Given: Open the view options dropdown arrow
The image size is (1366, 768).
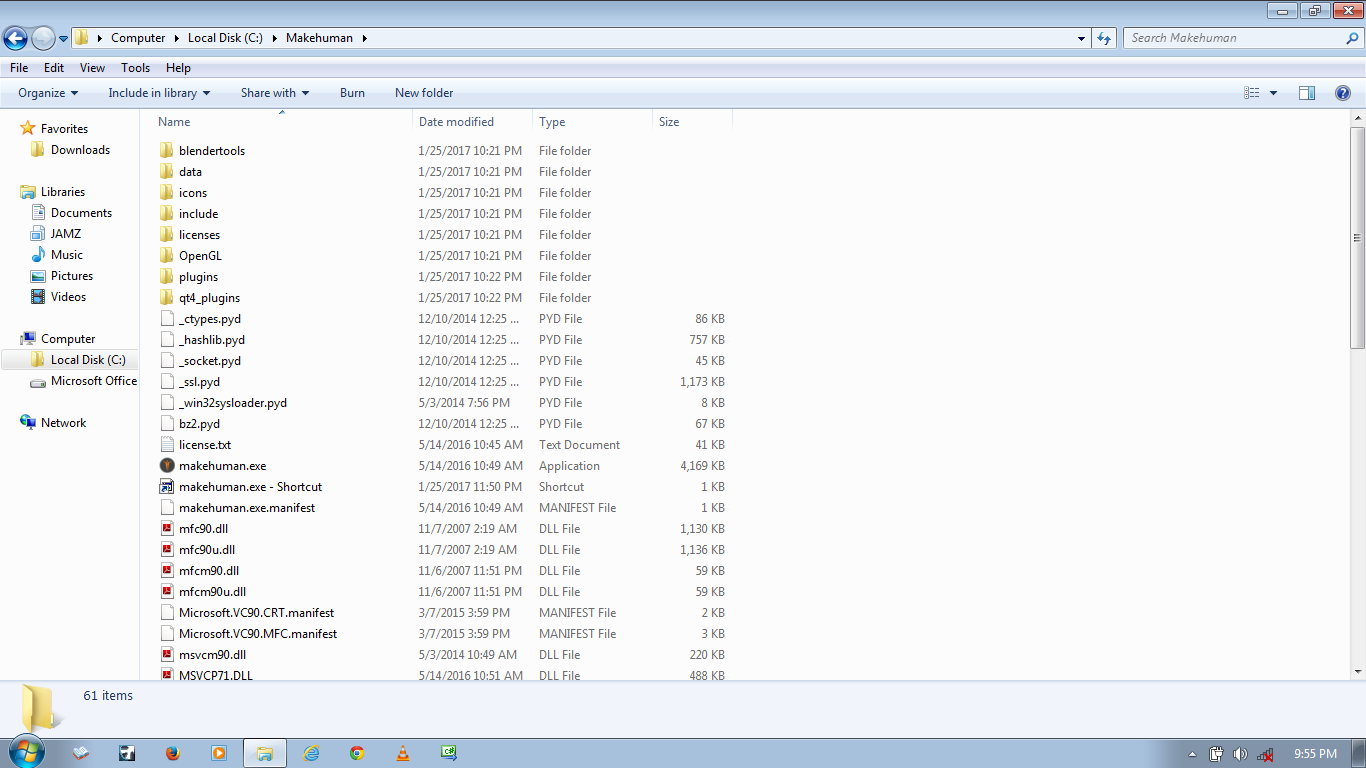Looking at the screenshot, I should [1273, 93].
